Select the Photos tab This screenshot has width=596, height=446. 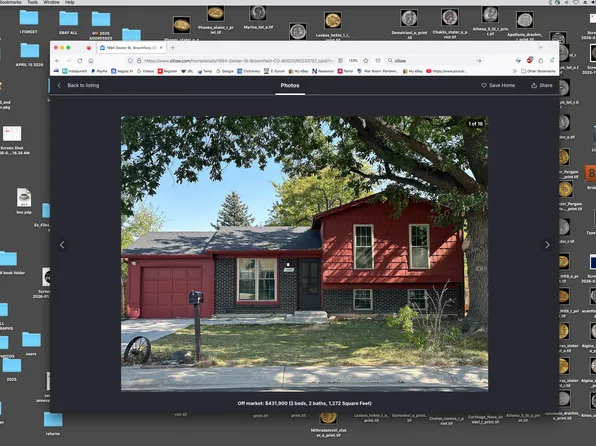point(290,85)
